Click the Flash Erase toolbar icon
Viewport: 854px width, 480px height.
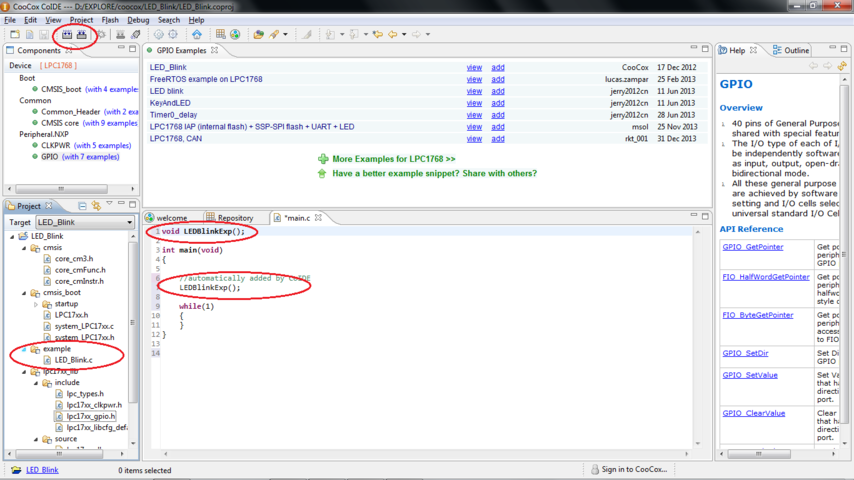click(136, 34)
